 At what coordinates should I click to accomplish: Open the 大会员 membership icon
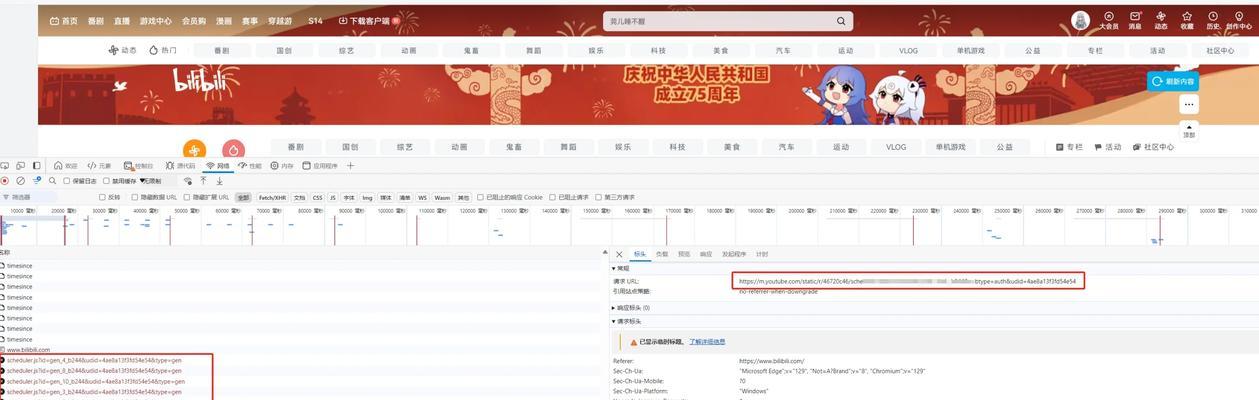tap(1109, 20)
